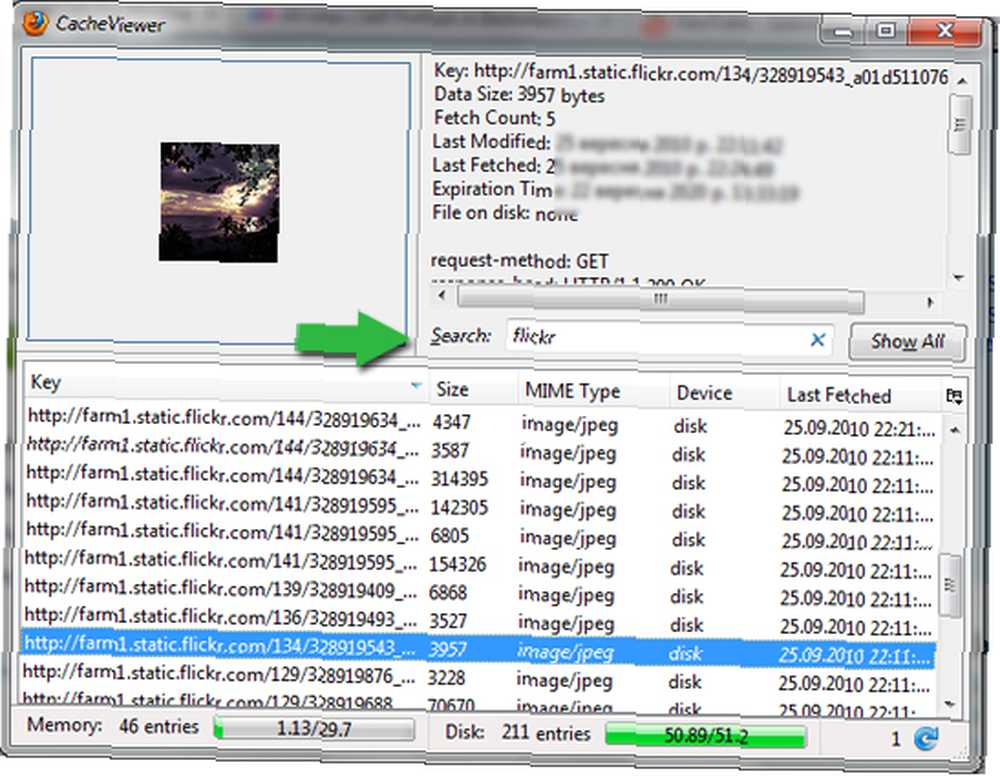Click the disk device cell in the 3527 row
Screen dimensions: 1000x776
[686, 626]
